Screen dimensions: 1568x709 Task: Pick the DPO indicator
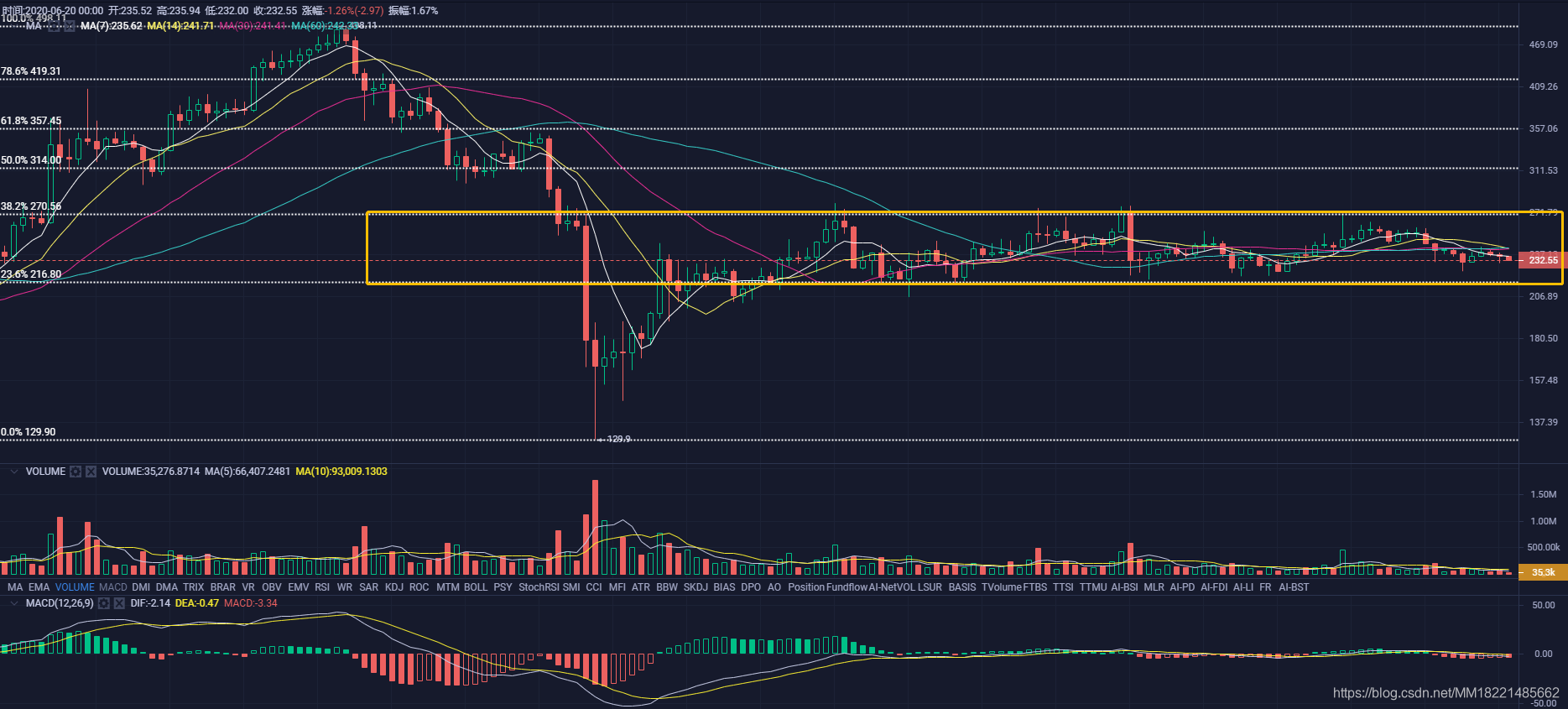coord(751,587)
